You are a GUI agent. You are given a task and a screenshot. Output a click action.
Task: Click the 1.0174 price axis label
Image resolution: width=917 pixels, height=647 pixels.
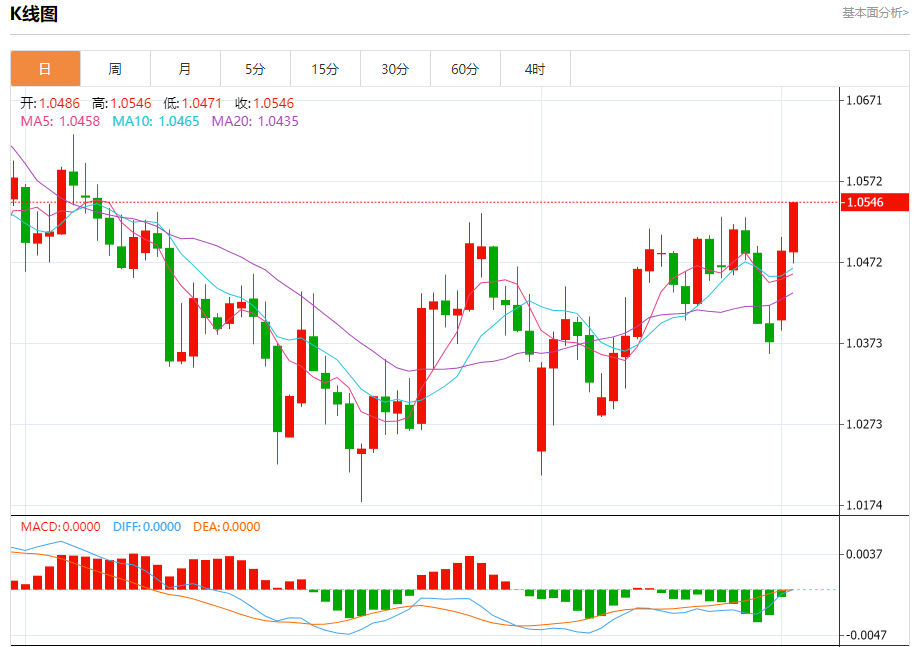(x=864, y=505)
